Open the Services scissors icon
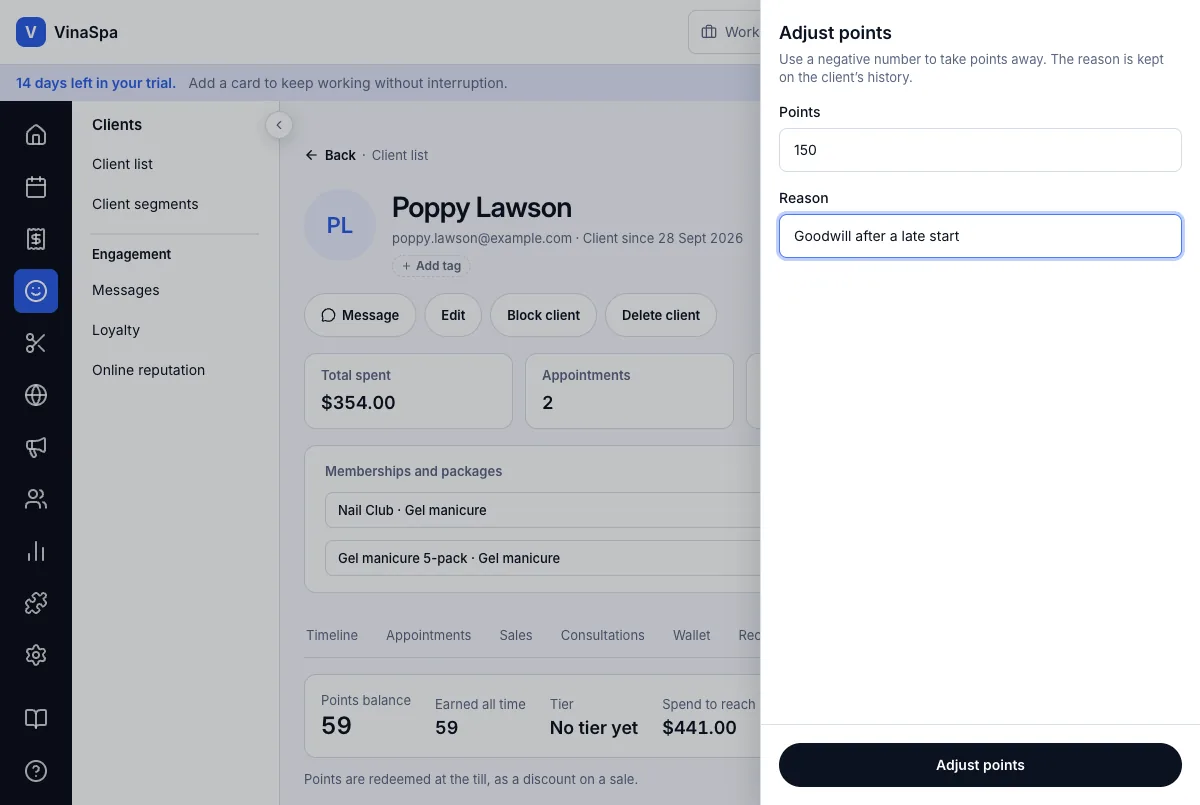The image size is (1200, 805). pyautogui.click(x=36, y=343)
